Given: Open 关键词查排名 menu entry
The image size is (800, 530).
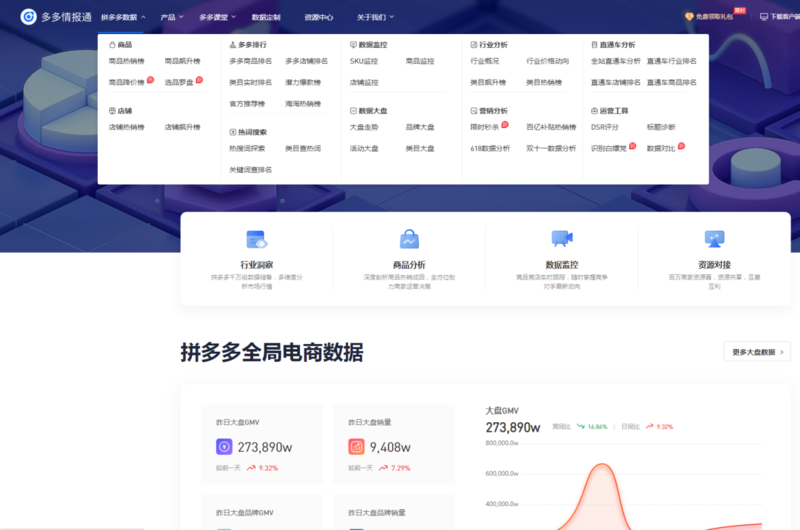Looking at the screenshot, I should point(251,170).
